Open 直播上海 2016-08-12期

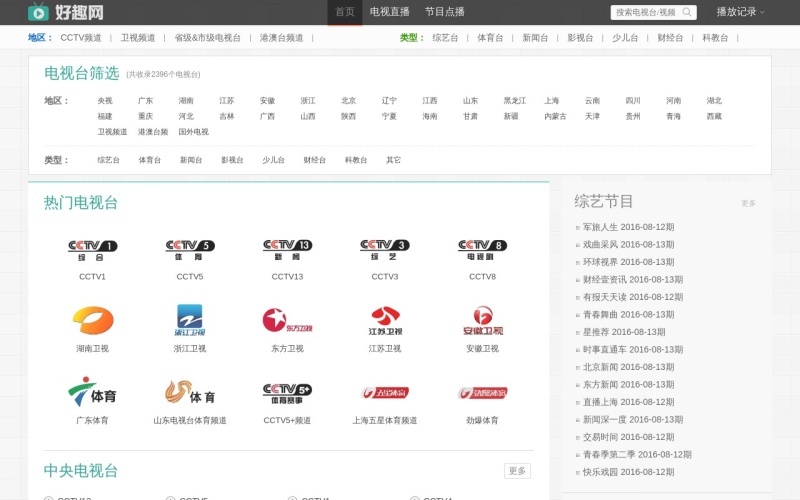(629, 402)
